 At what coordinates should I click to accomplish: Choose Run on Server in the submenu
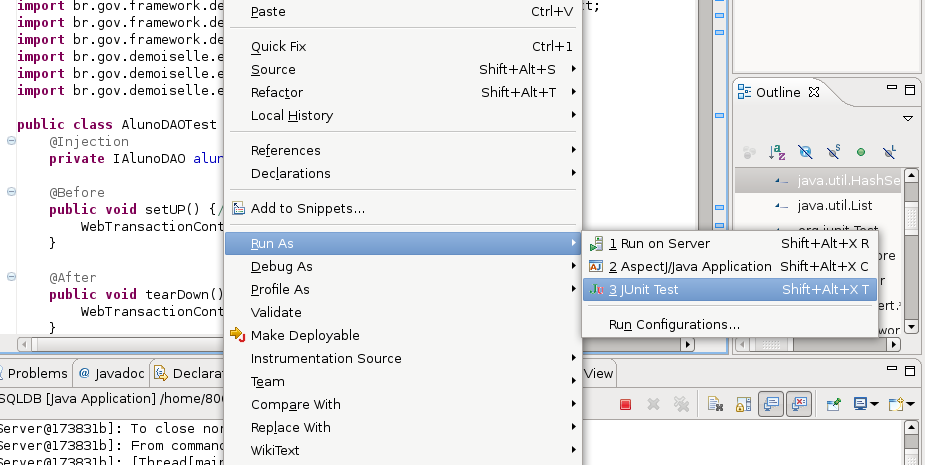click(658, 243)
